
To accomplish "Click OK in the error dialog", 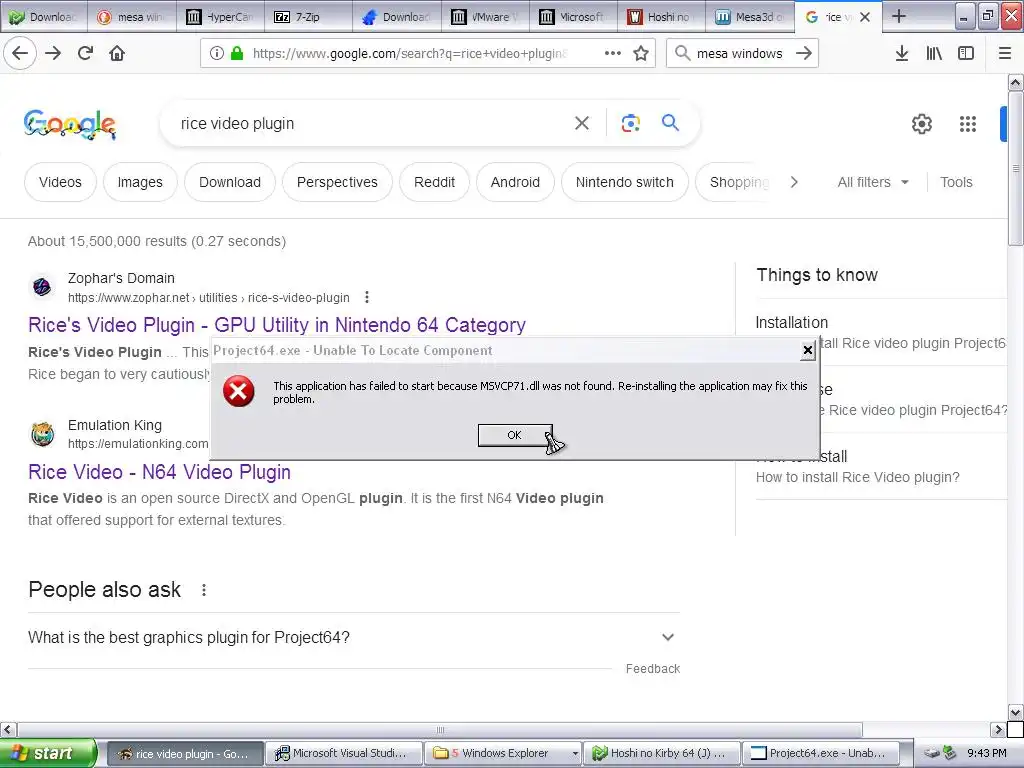I will [515, 435].
